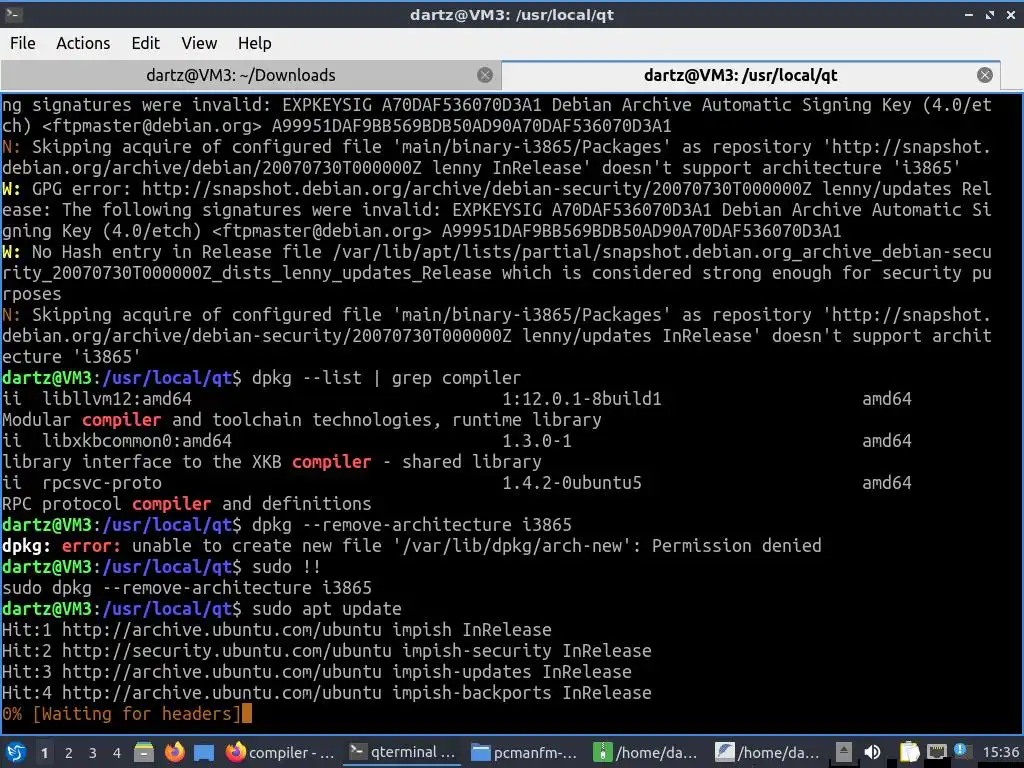Click the rpcsvc-proto package row
This screenshot has width=1024, height=768.
[x=456, y=483]
